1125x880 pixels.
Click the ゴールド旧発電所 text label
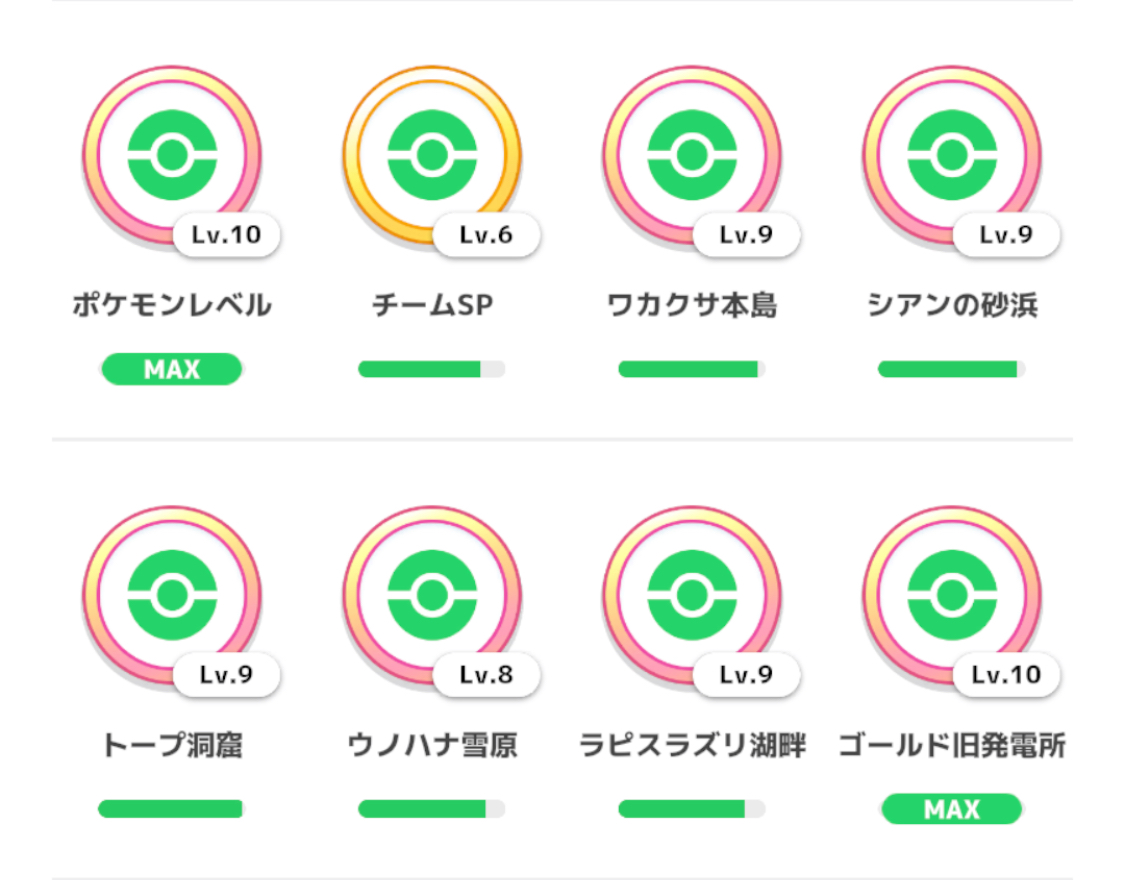point(952,745)
